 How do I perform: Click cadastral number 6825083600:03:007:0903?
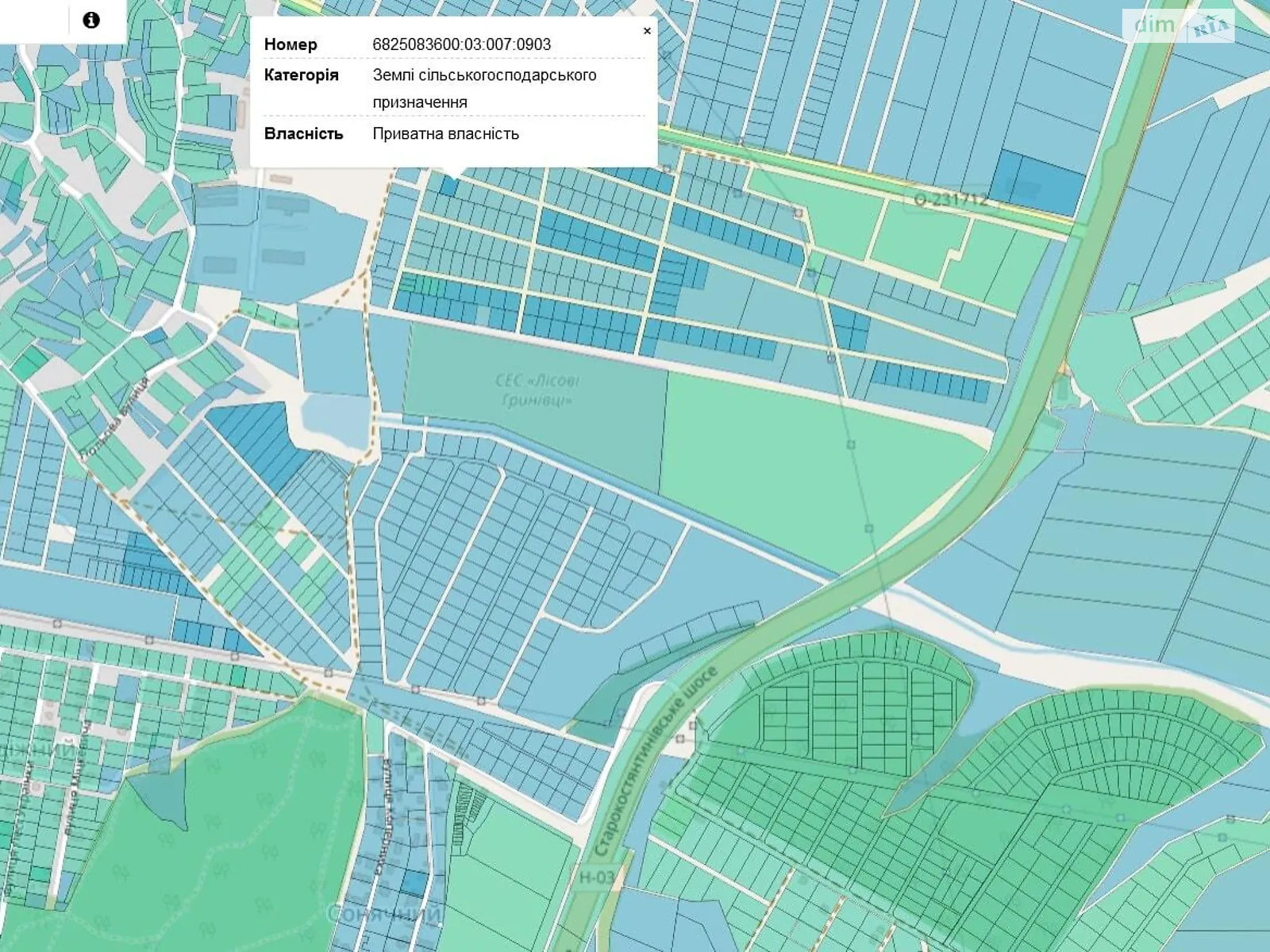pos(462,44)
